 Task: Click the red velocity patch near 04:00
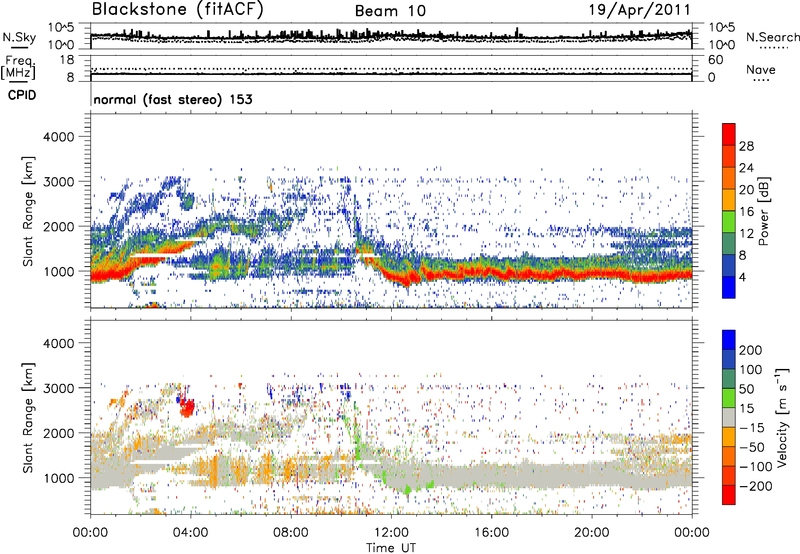pyautogui.click(x=187, y=407)
